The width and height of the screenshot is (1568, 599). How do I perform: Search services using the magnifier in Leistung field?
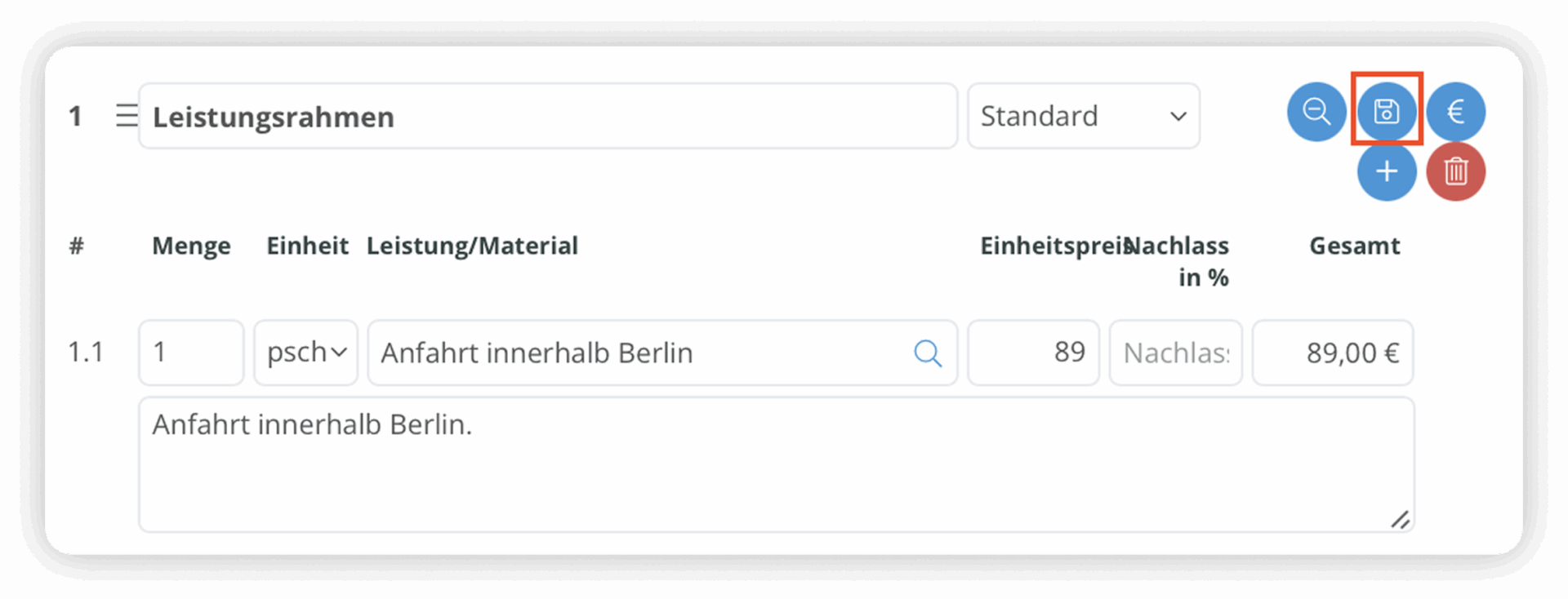(x=928, y=353)
